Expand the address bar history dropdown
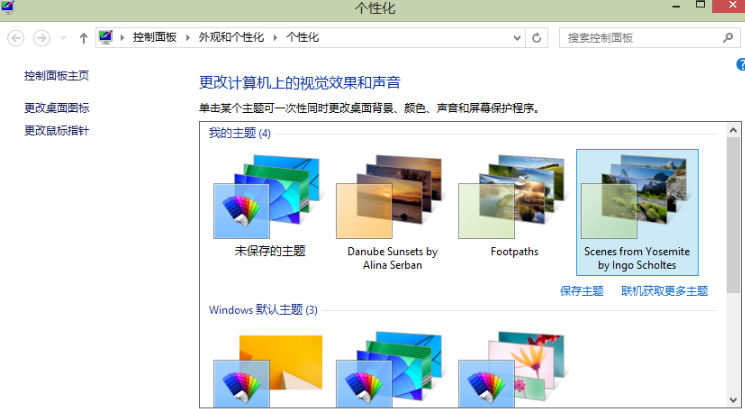 pos(517,38)
